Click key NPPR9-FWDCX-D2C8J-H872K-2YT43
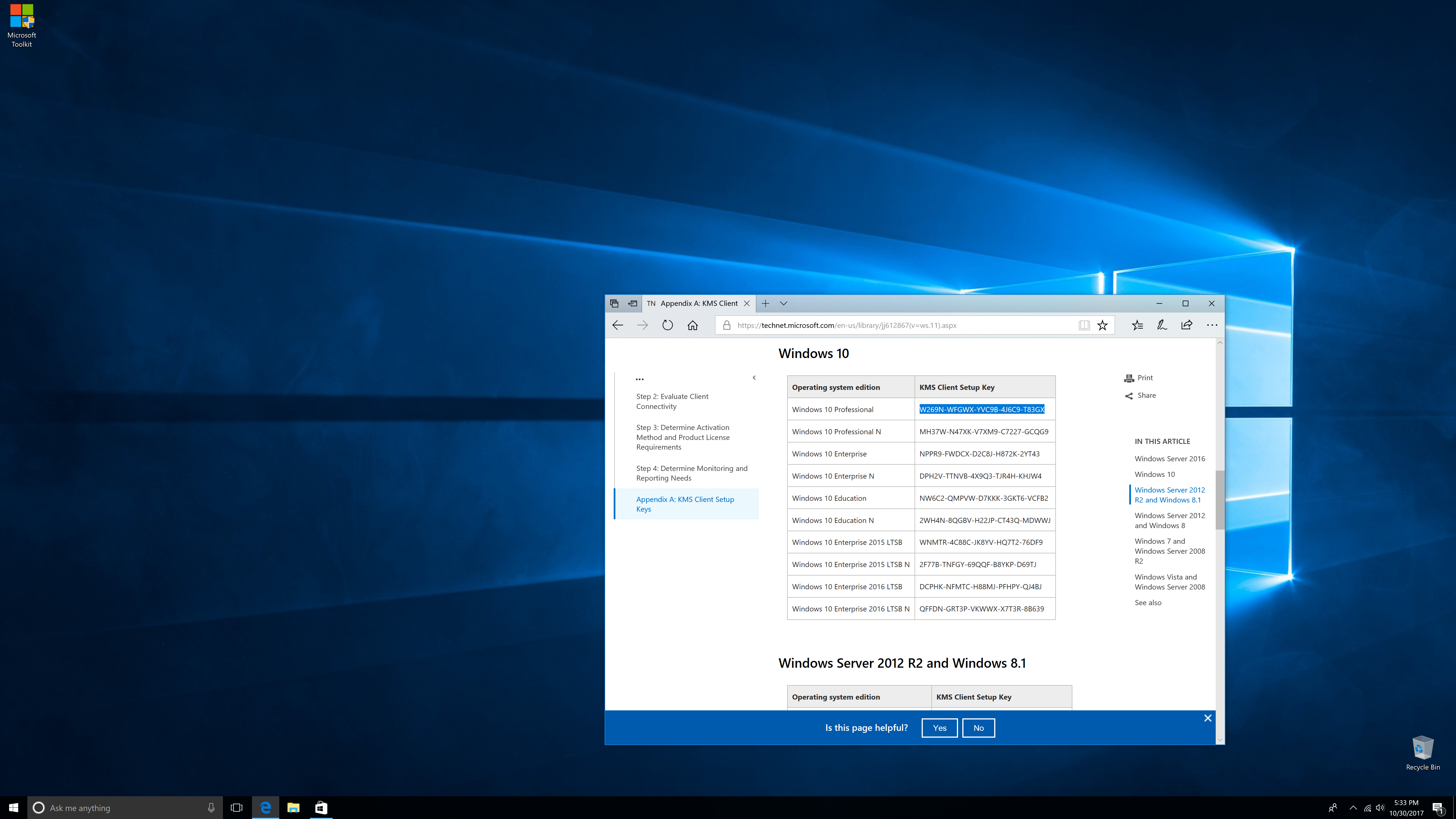 979,454
